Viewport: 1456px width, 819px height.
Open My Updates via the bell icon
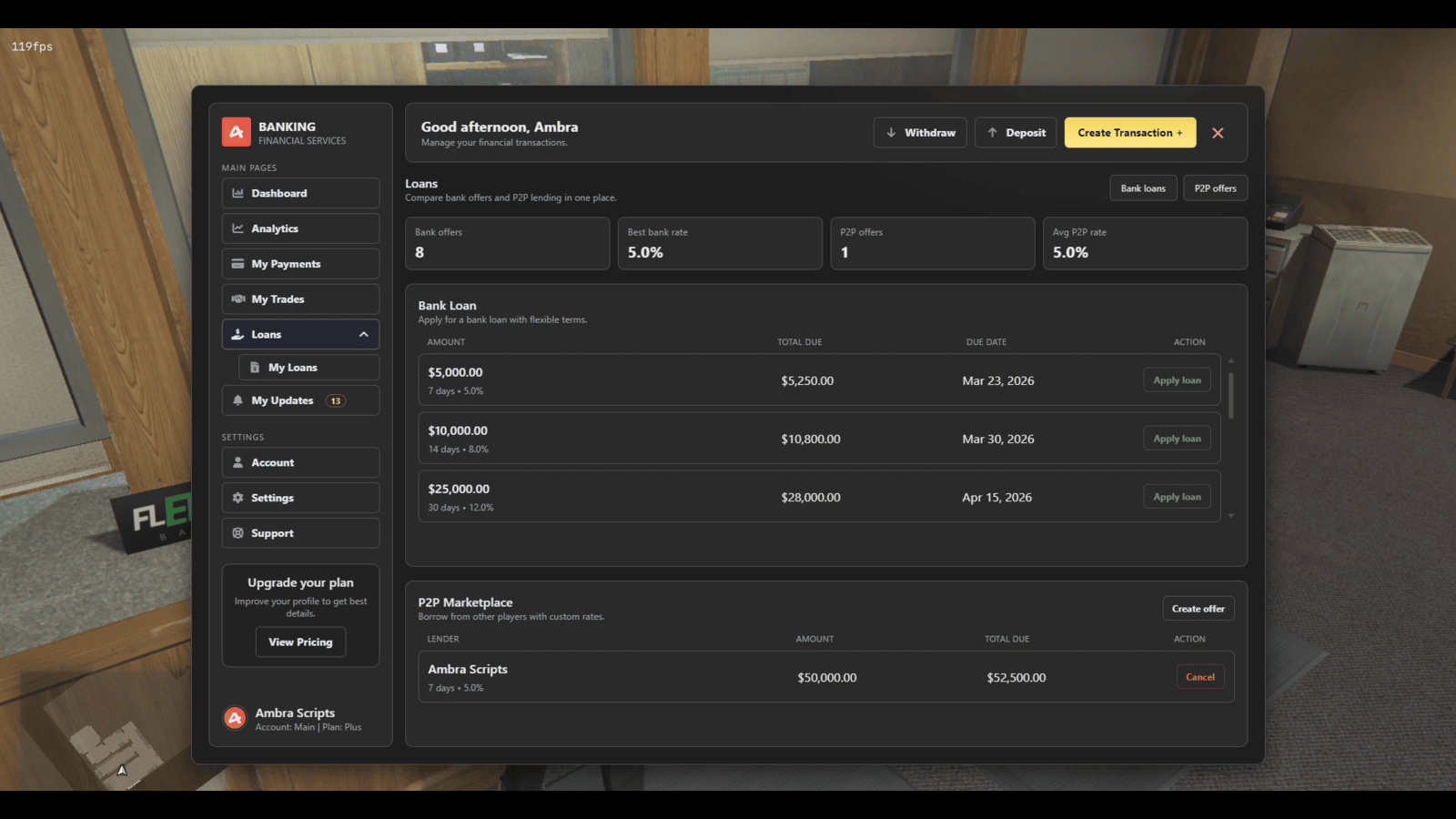(x=238, y=400)
